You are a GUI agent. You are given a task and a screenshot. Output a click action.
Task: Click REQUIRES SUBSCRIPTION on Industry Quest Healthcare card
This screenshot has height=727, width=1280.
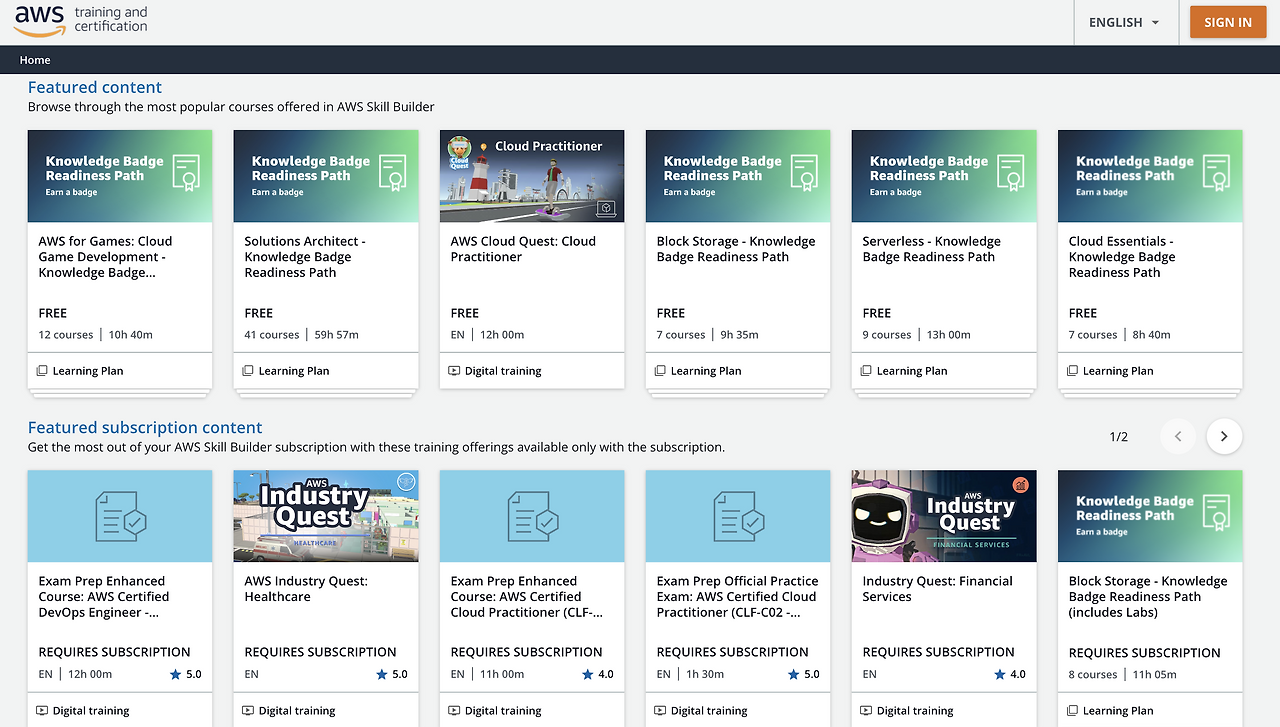[321, 652]
